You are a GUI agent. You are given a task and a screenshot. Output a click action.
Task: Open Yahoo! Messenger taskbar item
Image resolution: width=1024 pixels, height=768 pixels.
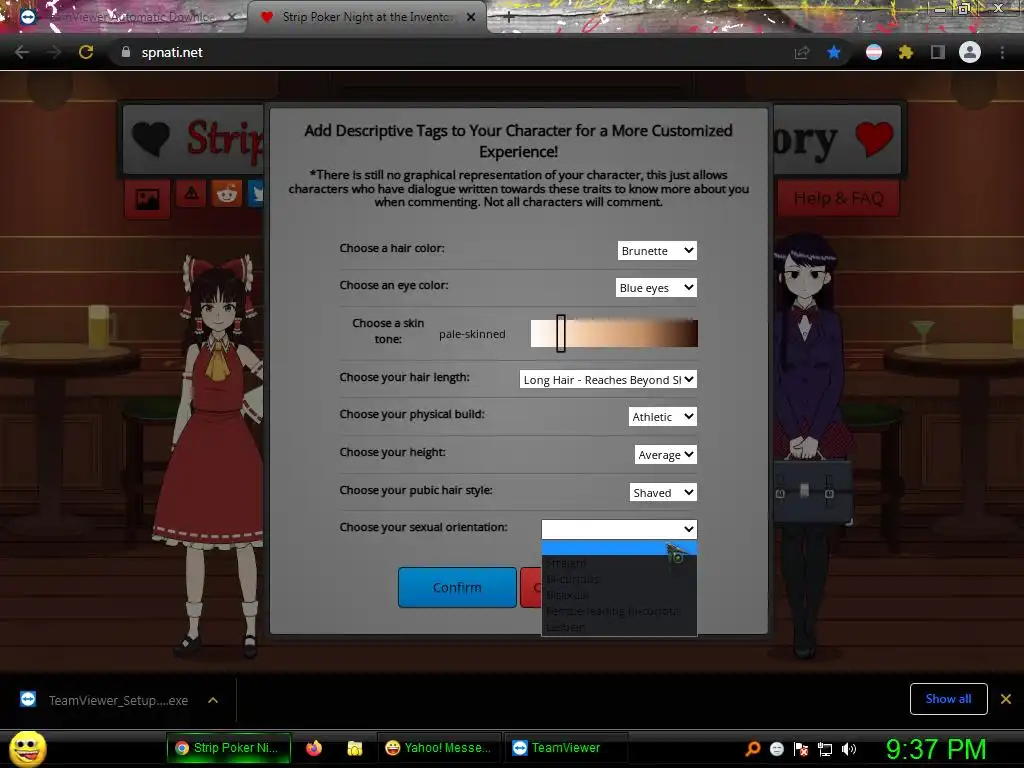click(438, 748)
